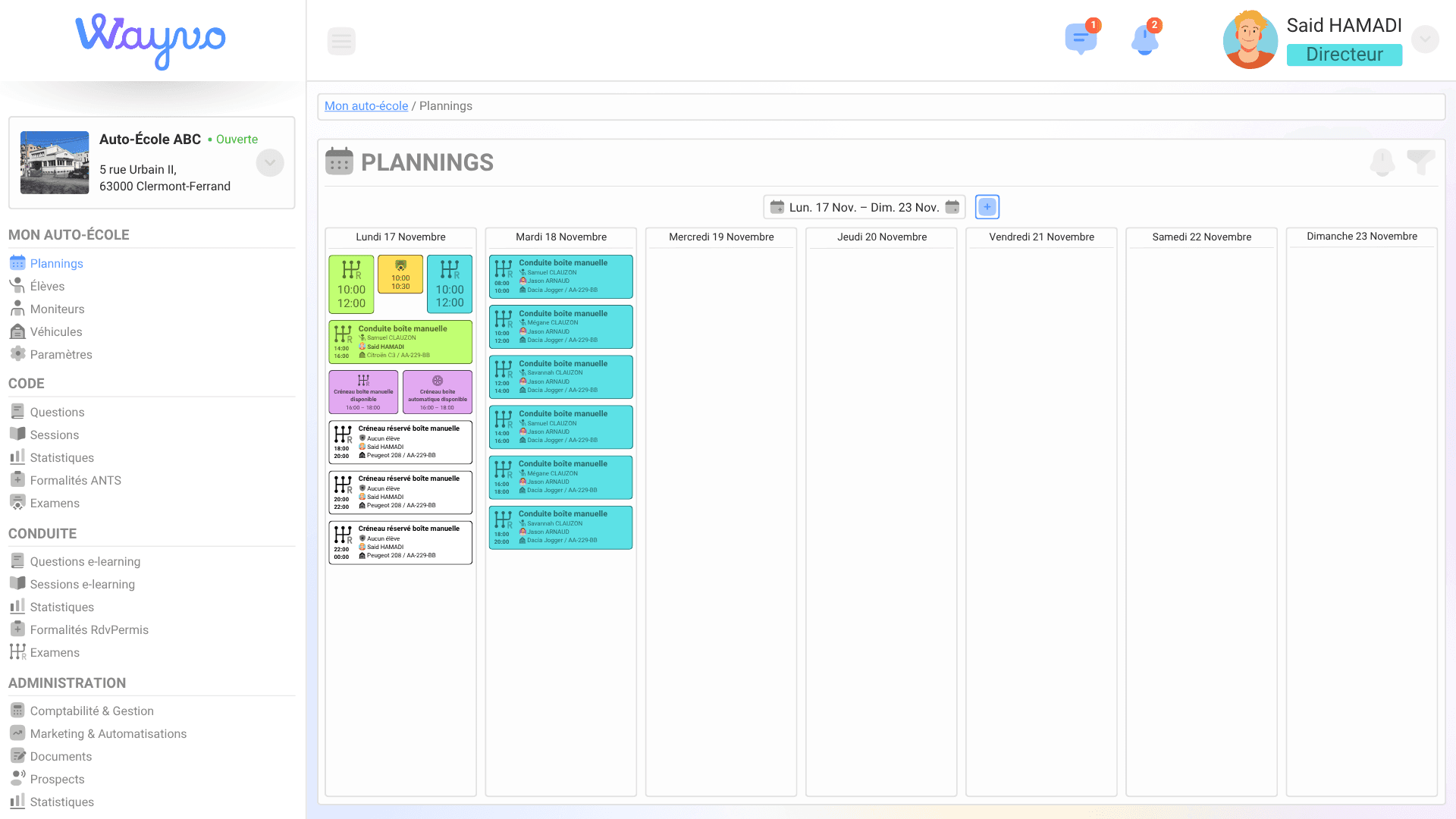
Task: Expand the user profile dropdown chevron
Action: pyautogui.click(x=1425, y=39)
